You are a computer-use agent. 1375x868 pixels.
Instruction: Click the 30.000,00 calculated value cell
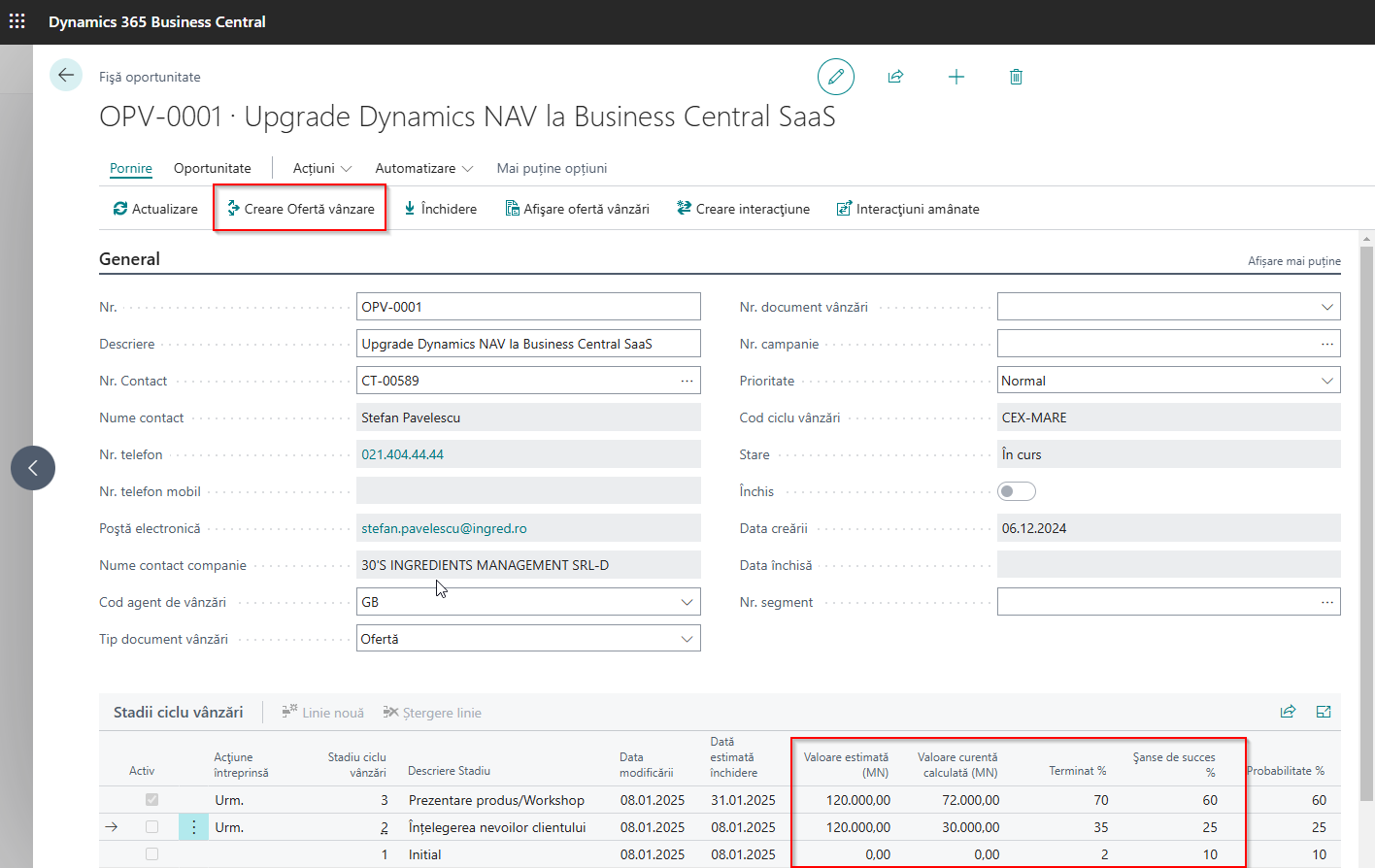[971, 827]
